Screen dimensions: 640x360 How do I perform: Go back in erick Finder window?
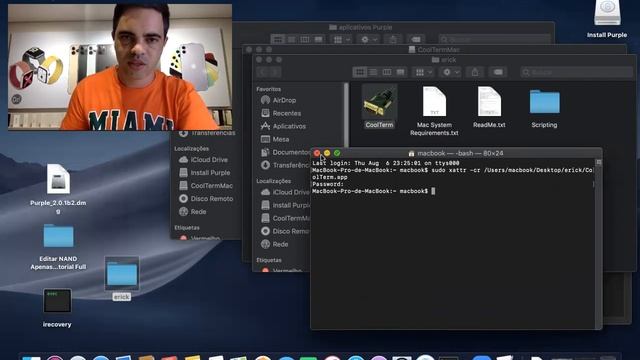coord(262,72)
